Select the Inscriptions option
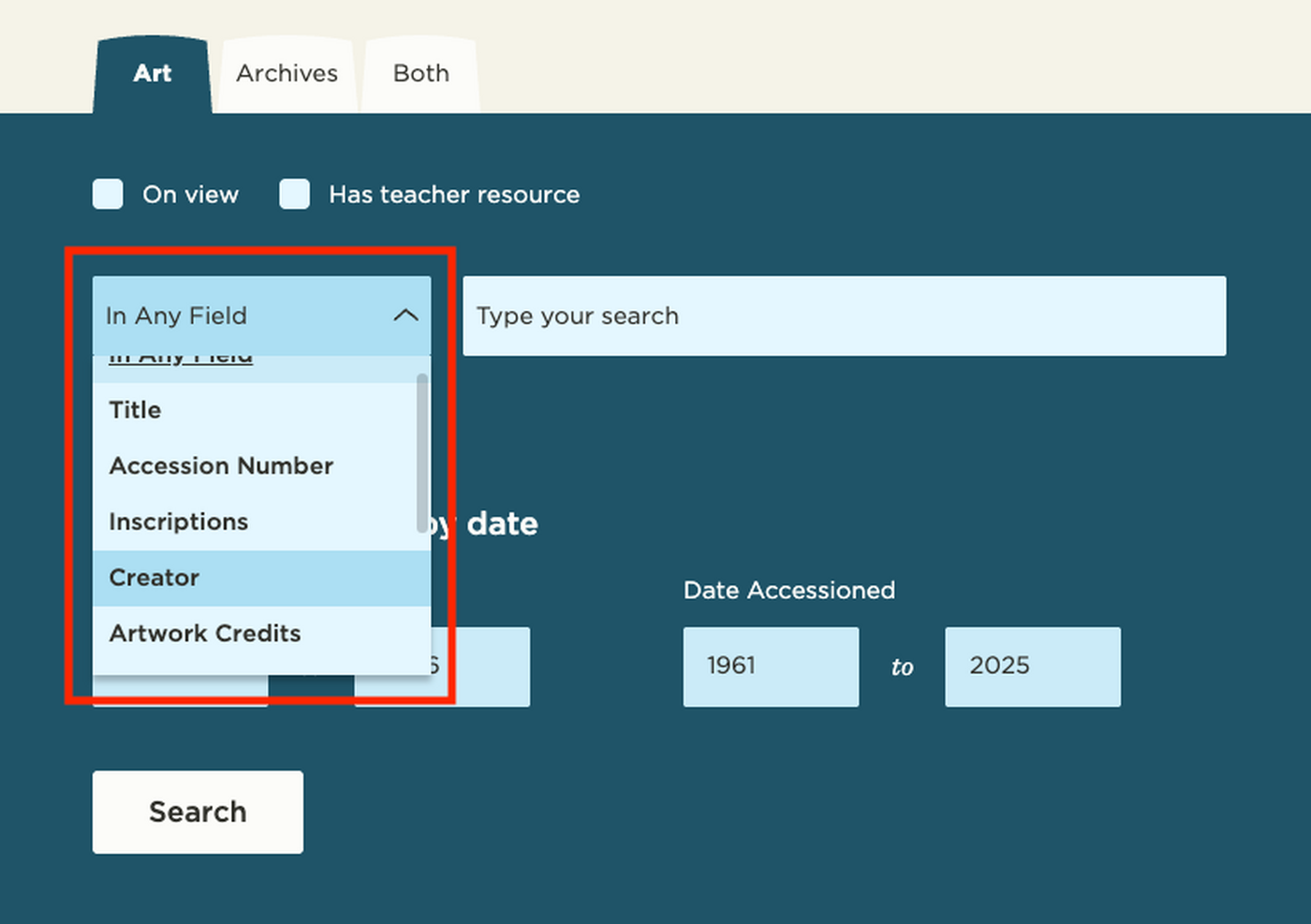The width and height of the screenshot is (1311, 924). 178,521
